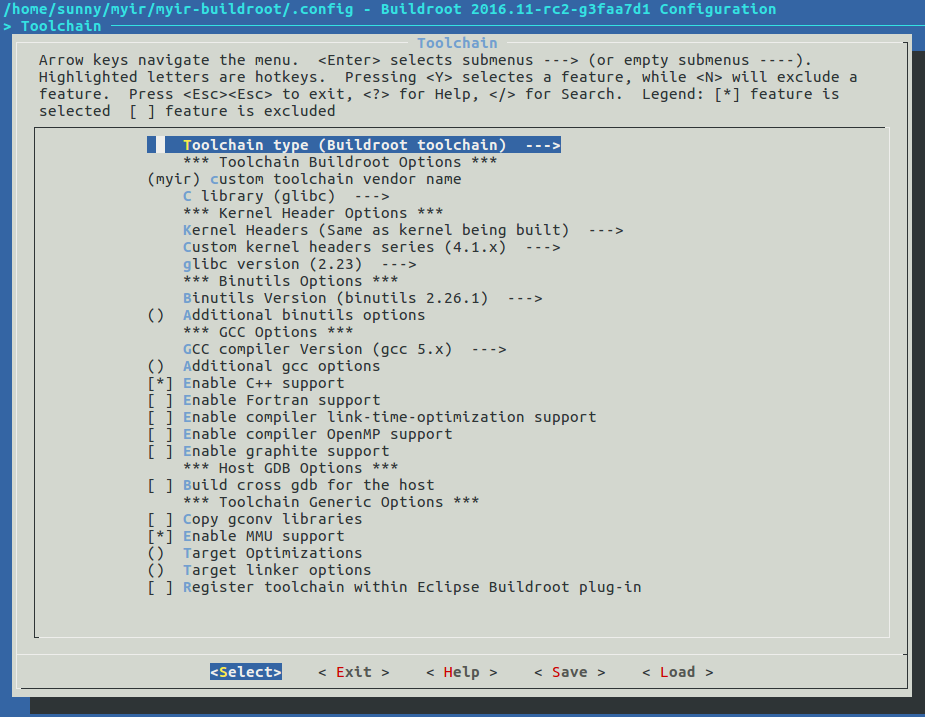This screenshot has height=717, width=925.
Task: Click the Load button
Action: pos(678,672)
